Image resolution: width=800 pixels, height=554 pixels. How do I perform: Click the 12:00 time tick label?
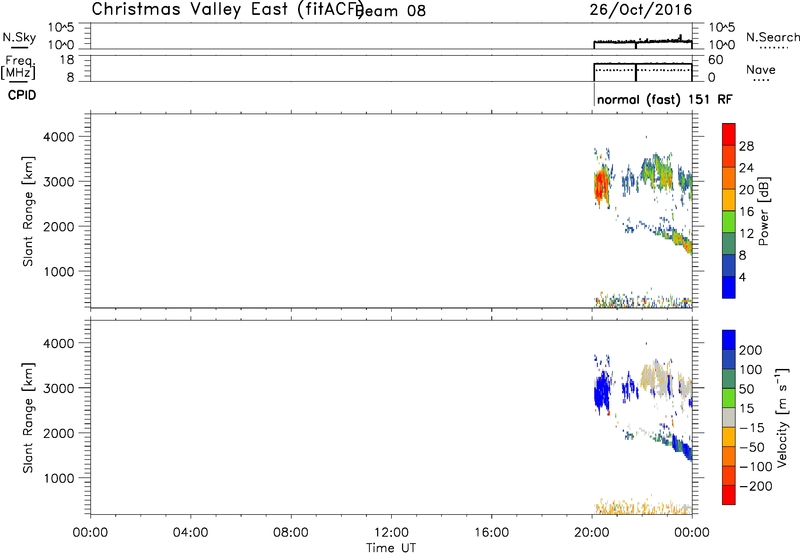391,533
